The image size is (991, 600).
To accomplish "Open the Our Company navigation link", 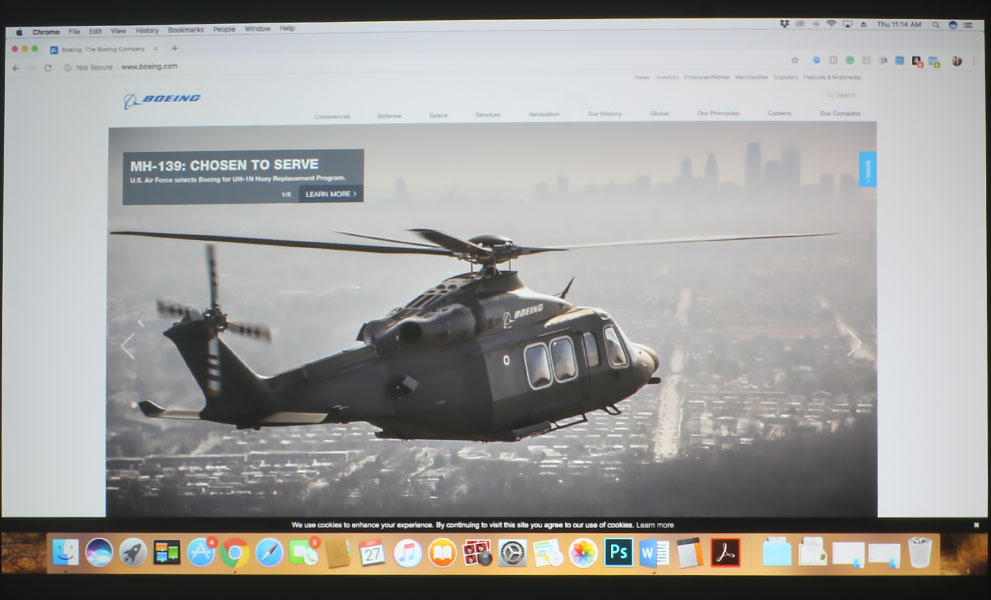I will [x=840, y=113].
